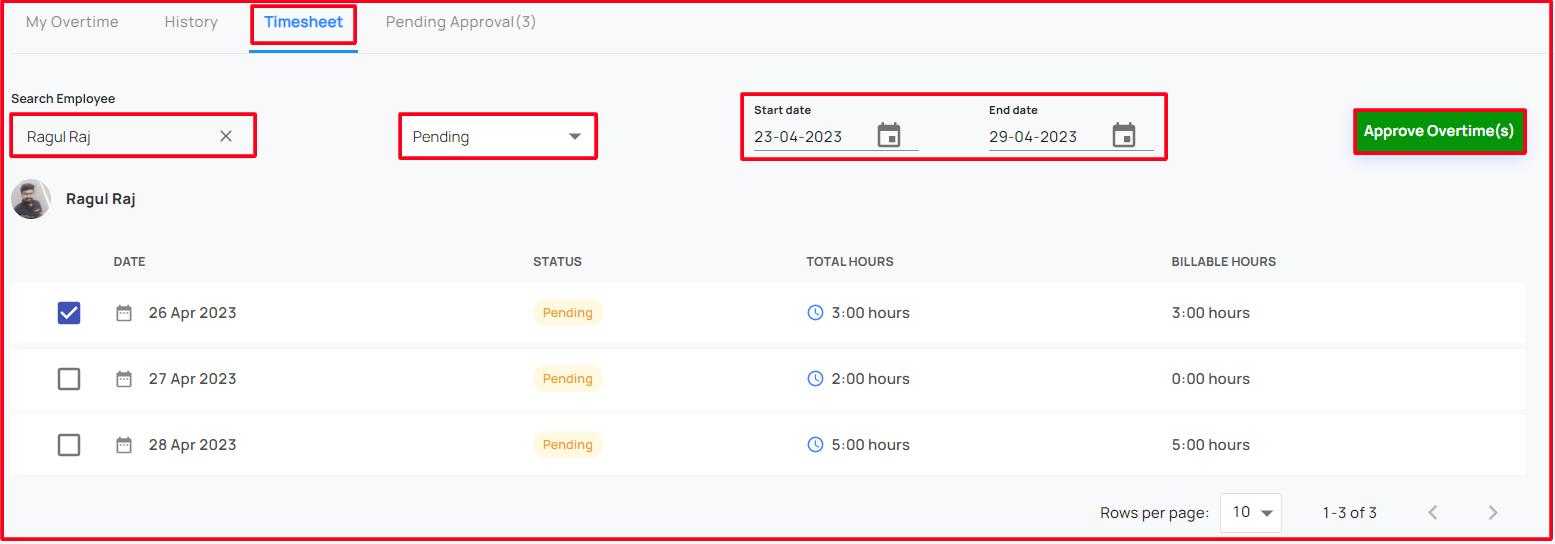Uncheck the 26 Apr 2023 row checkbox
Screen dimensions: 1555x544
pyautogui.click(x=69, y=313)
